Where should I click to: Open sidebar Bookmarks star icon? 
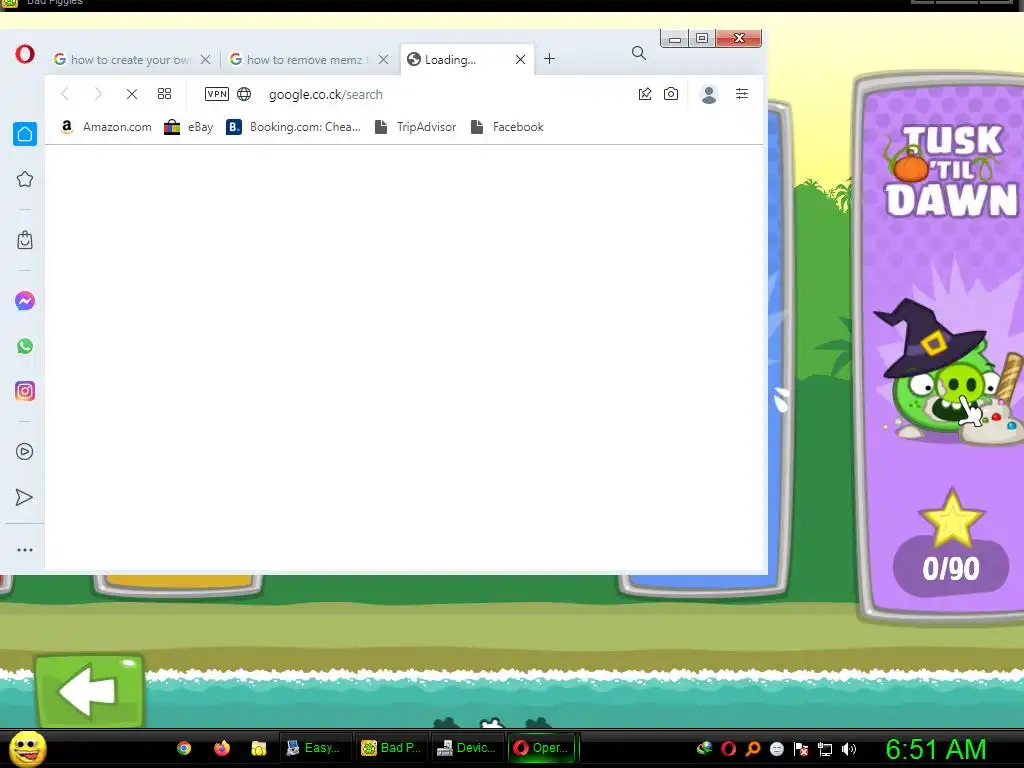25,179
